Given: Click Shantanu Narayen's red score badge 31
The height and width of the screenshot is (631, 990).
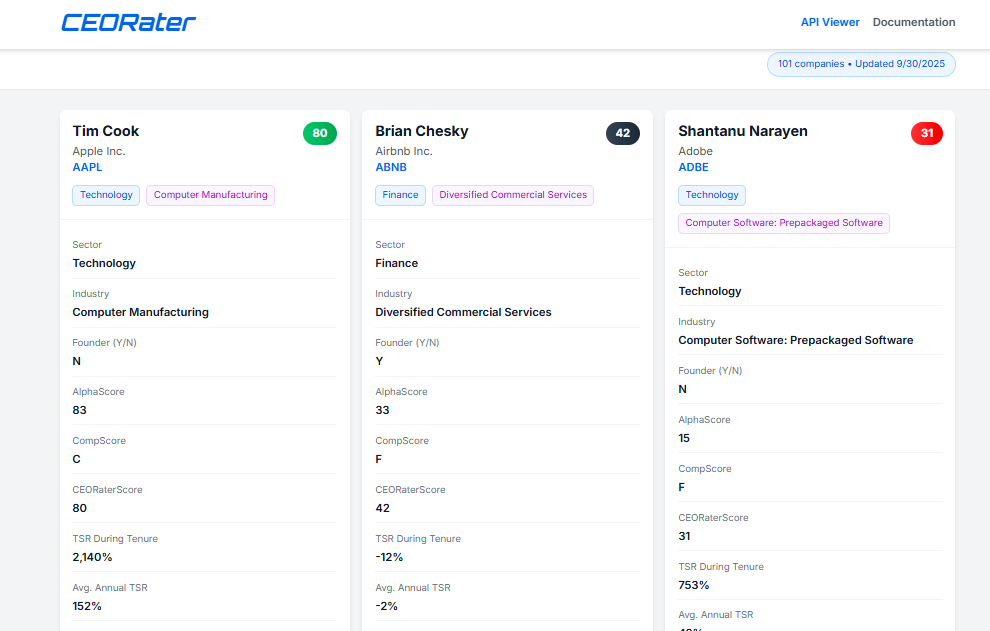Looking at the screenshot, I should [926, 133].
